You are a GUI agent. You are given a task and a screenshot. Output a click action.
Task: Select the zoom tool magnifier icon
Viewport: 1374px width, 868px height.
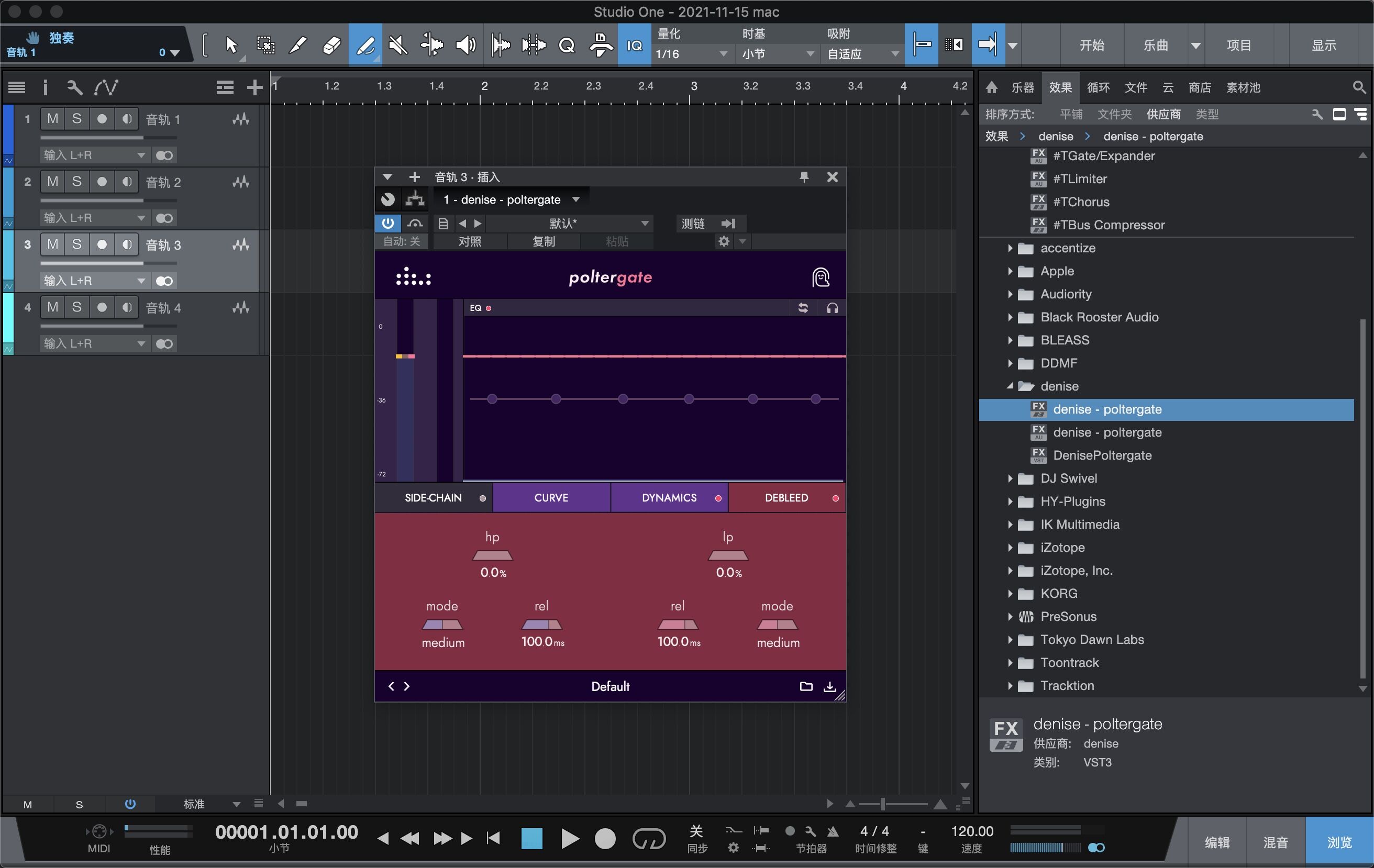(x=566, y=44)
